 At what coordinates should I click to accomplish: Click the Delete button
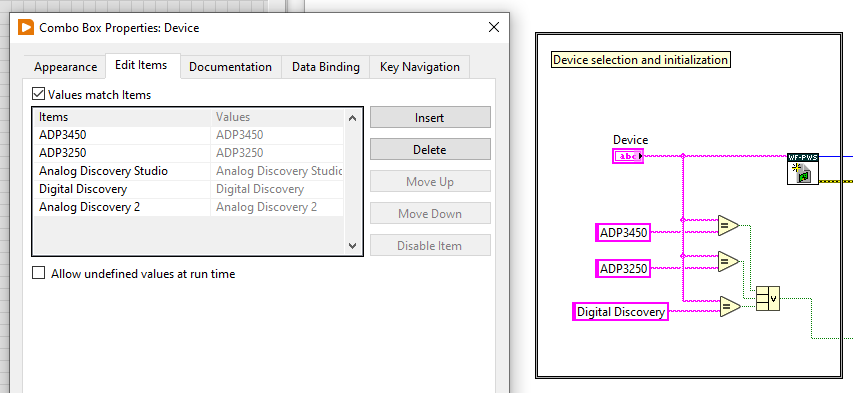[430, 150]
